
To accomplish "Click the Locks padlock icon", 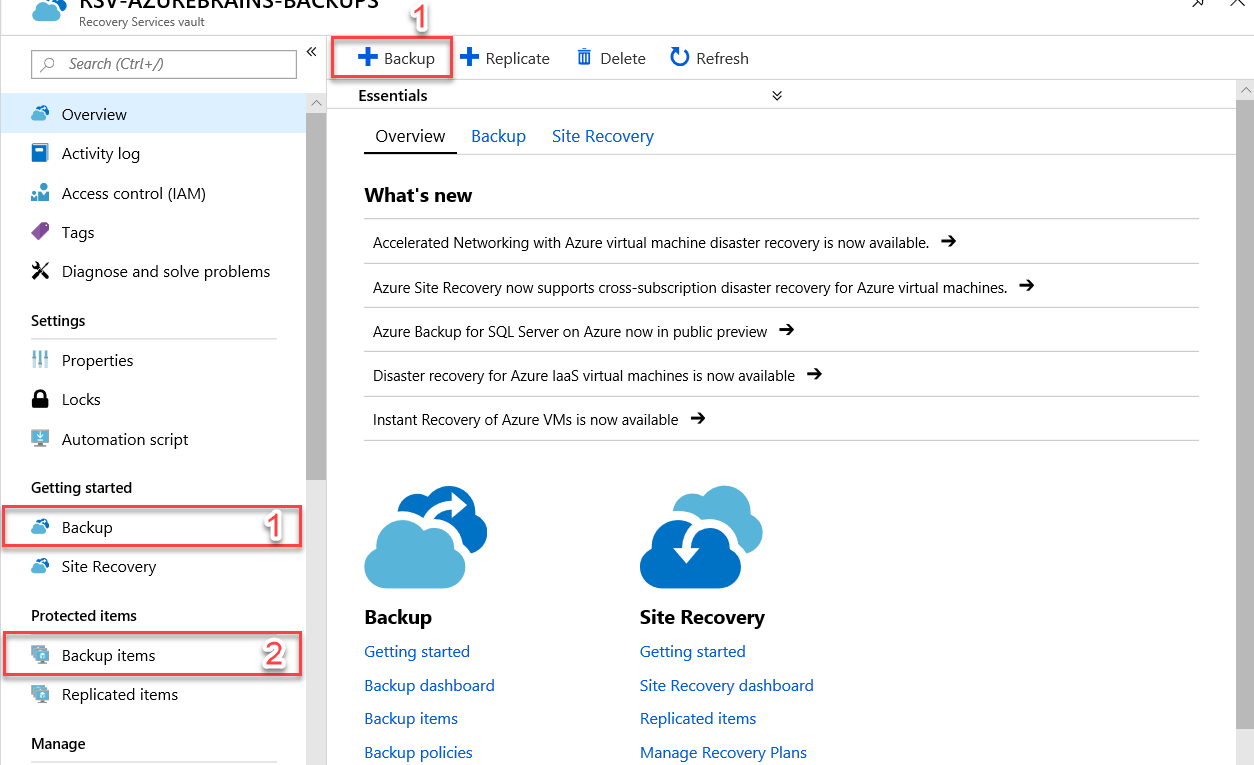I will point(40,399).
